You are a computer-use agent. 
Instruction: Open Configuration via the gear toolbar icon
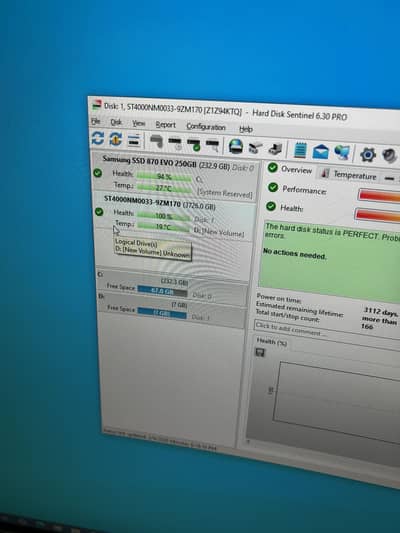click(x=368, y=155)
